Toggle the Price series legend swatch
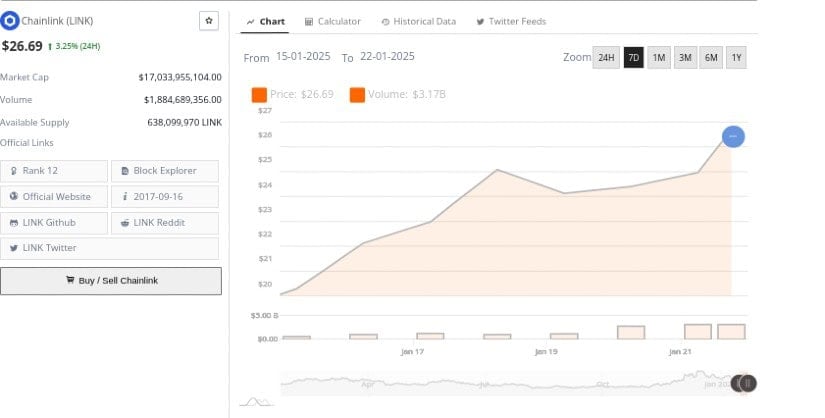The height and width of the screenshot is (418, 825). (x=259, y=95)
